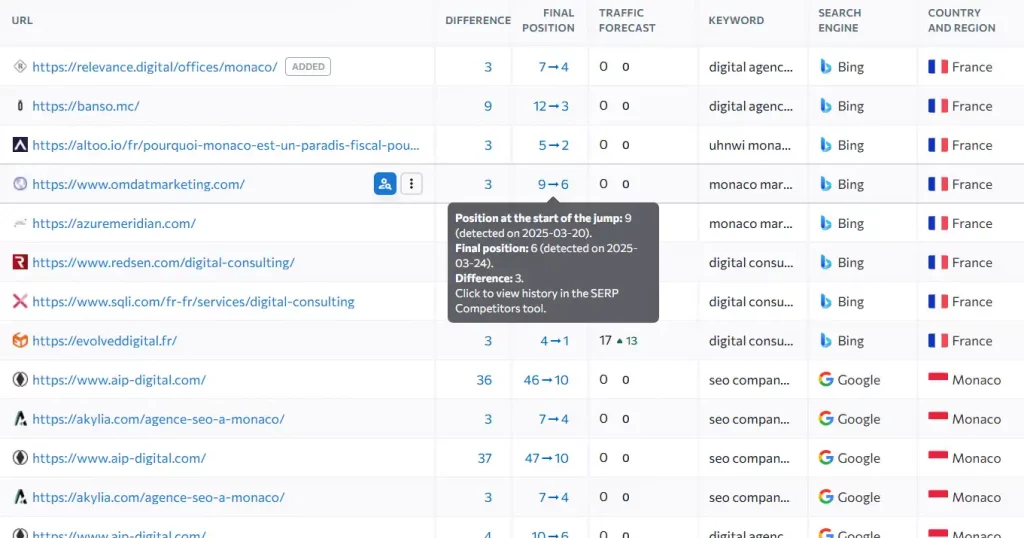The image size is (1024, 538).
Task: Click the 4→1 final position value
Action: [x=554, y=341]
